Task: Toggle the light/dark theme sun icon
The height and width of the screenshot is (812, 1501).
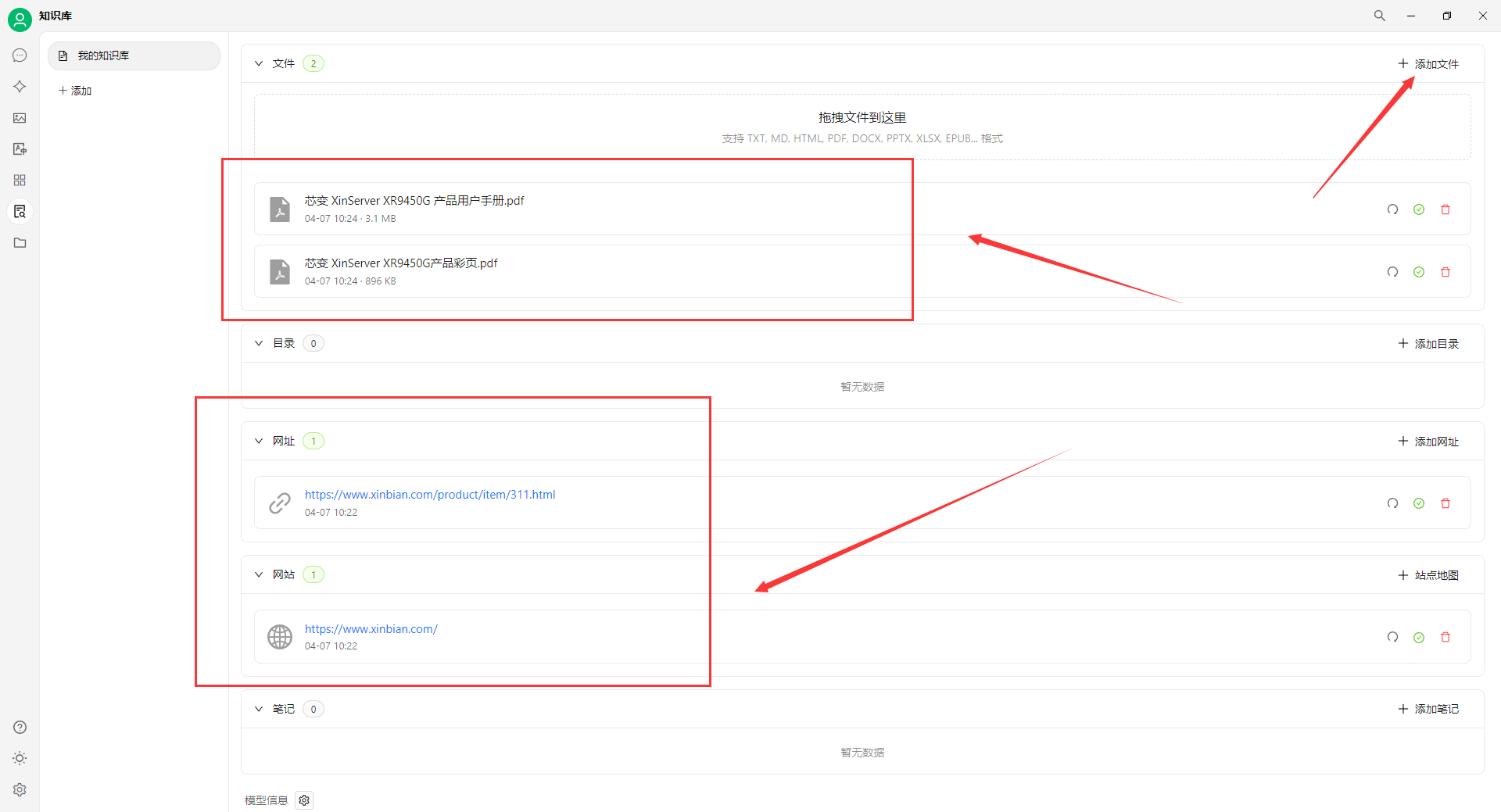Action: click(20, 758)
